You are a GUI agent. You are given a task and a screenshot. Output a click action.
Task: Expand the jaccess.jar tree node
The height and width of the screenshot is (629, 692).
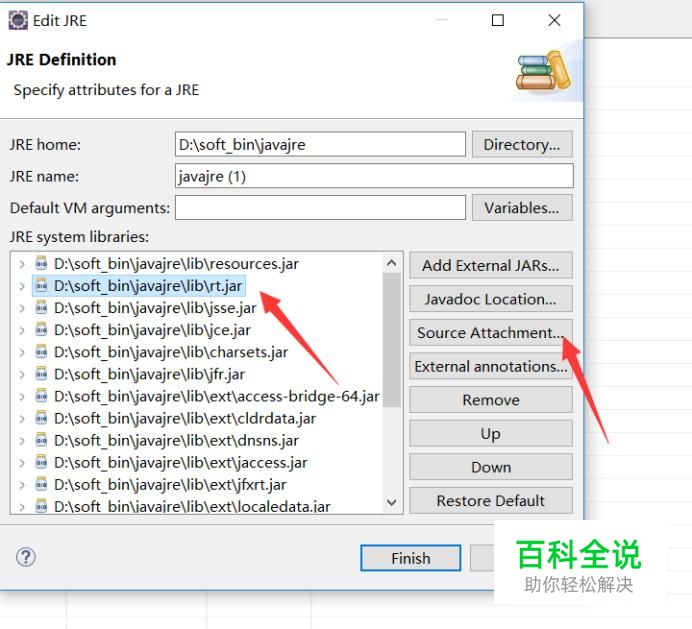22,463
